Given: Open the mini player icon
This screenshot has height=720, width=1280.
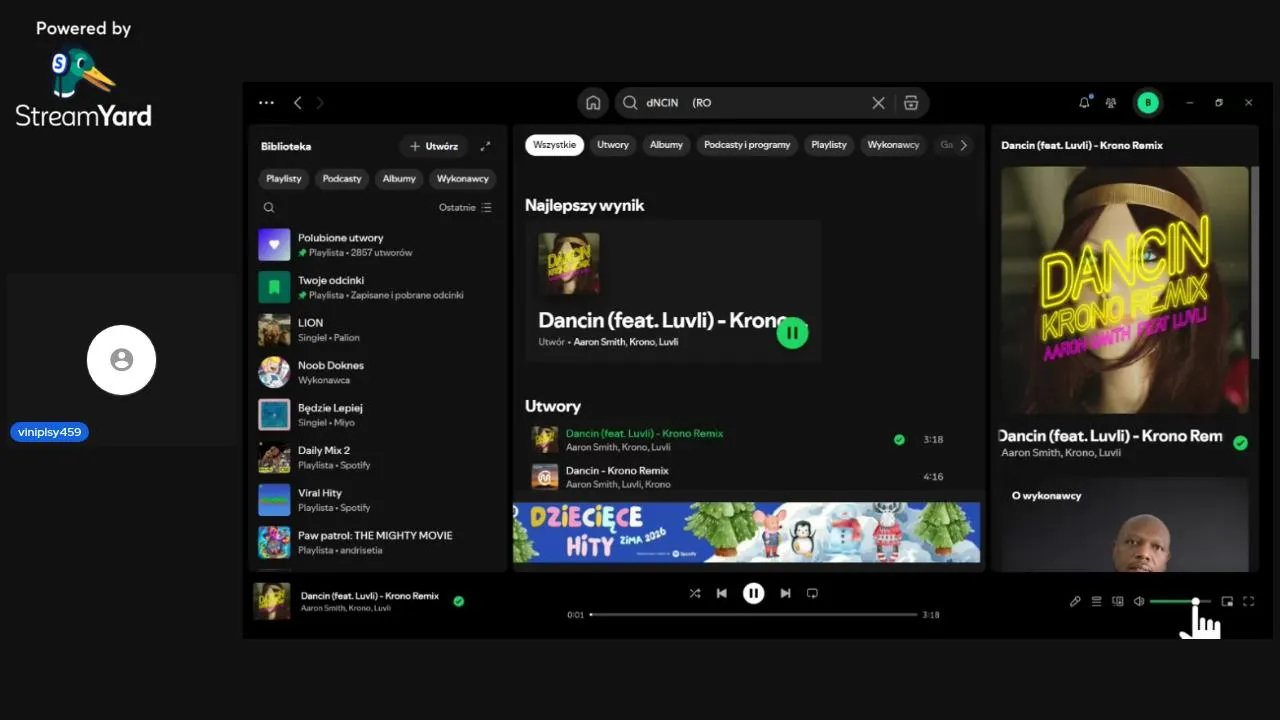Looking at the screenshot, I should point(1227,601).
